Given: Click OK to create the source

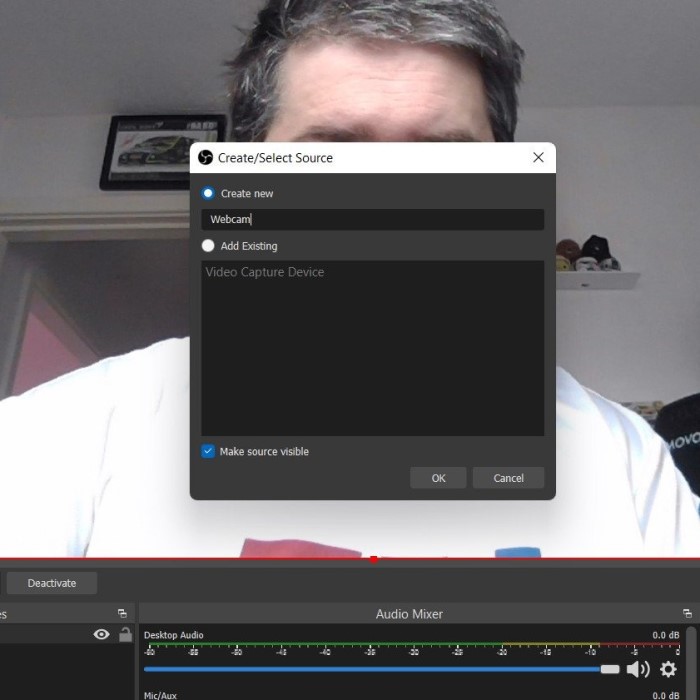Looking at the screenshot, I should [x=438, y=478].
